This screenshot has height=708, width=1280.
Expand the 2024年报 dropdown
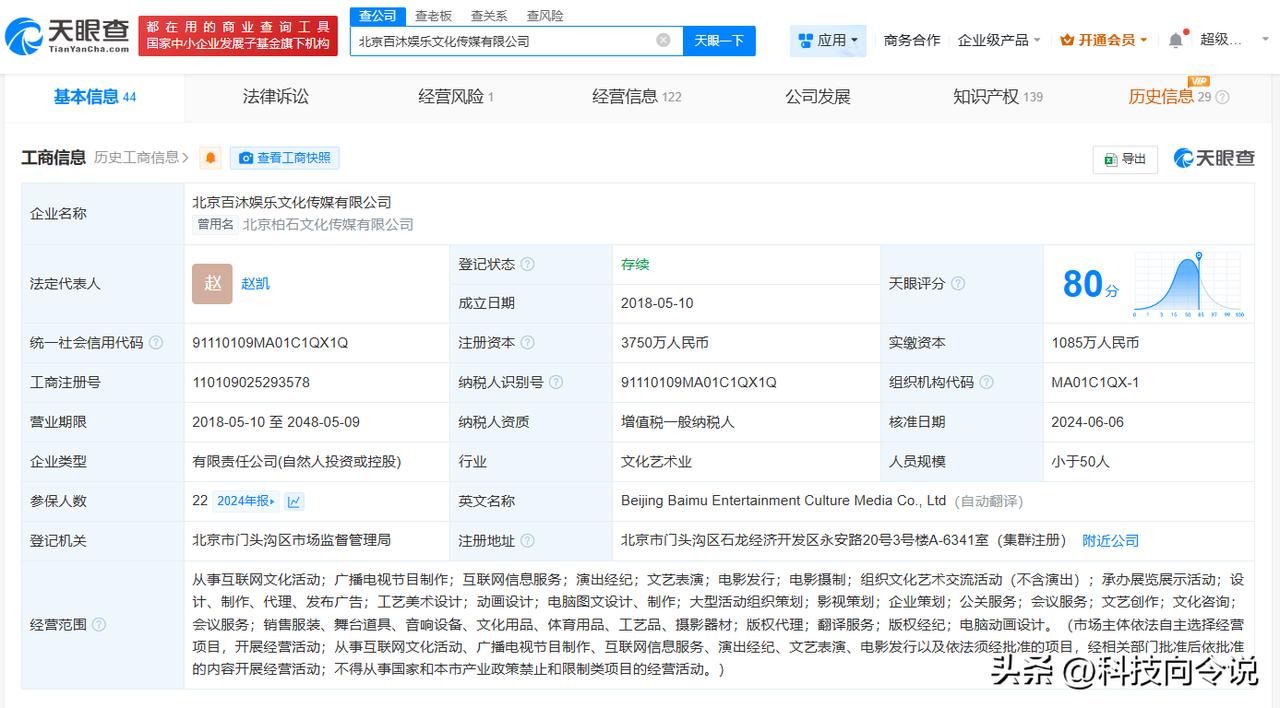(246, 501)
